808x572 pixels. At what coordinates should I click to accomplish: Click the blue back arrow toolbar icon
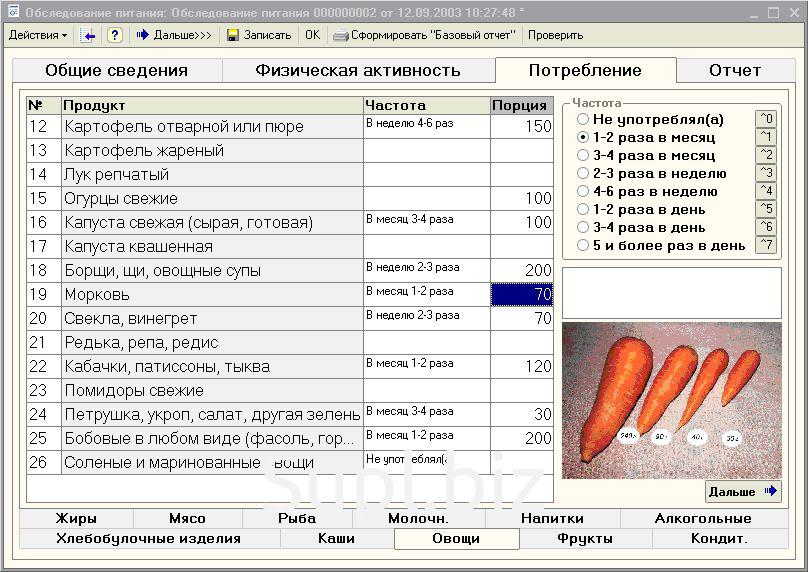(x=88, y=35)
